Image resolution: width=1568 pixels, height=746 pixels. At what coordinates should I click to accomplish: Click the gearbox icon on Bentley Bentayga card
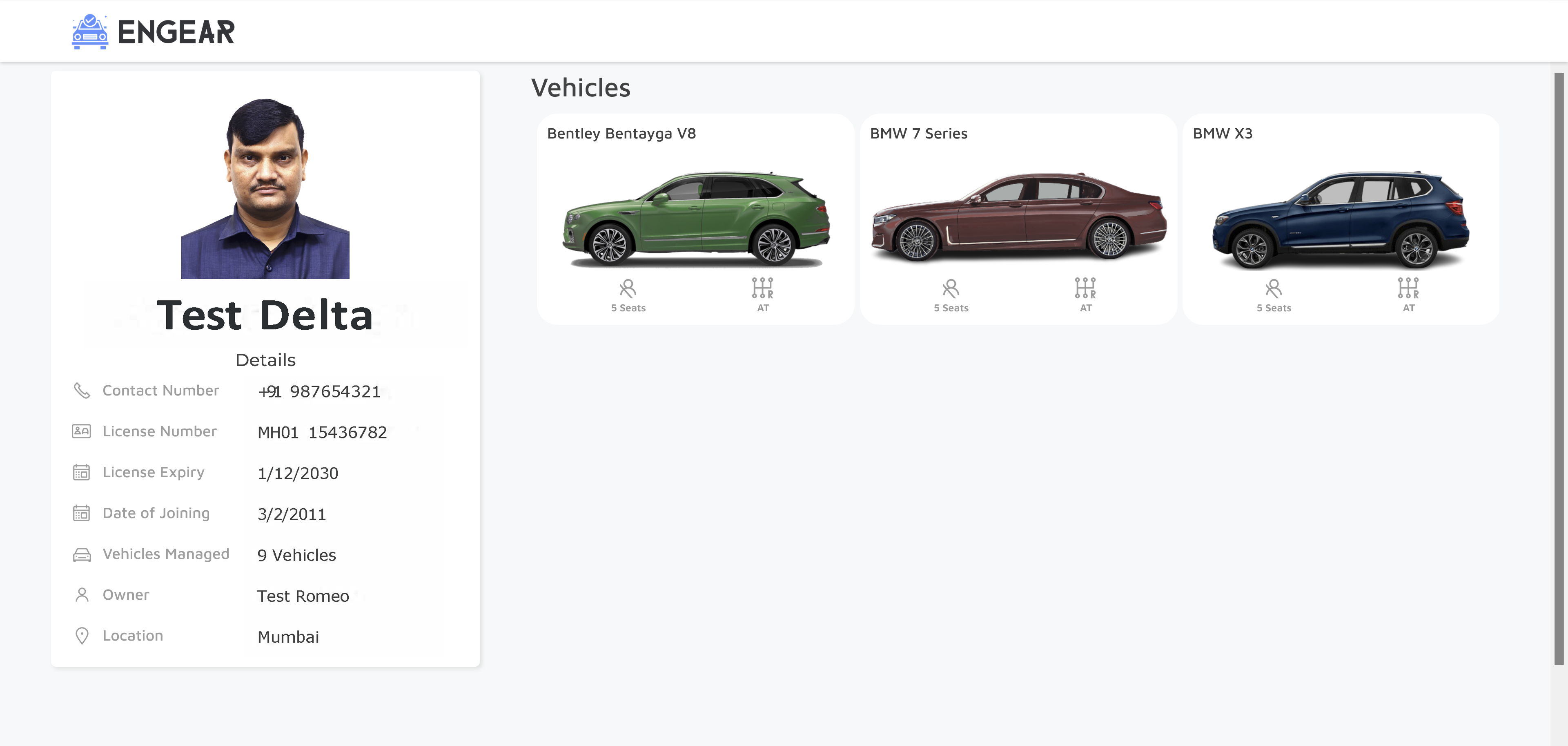coord(763,288)
